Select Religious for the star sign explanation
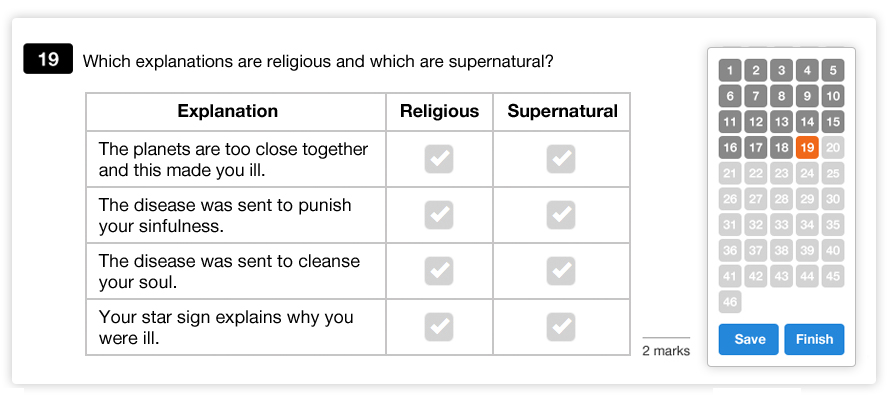This screenshot has width=888, height=400. tap(439, 327)
